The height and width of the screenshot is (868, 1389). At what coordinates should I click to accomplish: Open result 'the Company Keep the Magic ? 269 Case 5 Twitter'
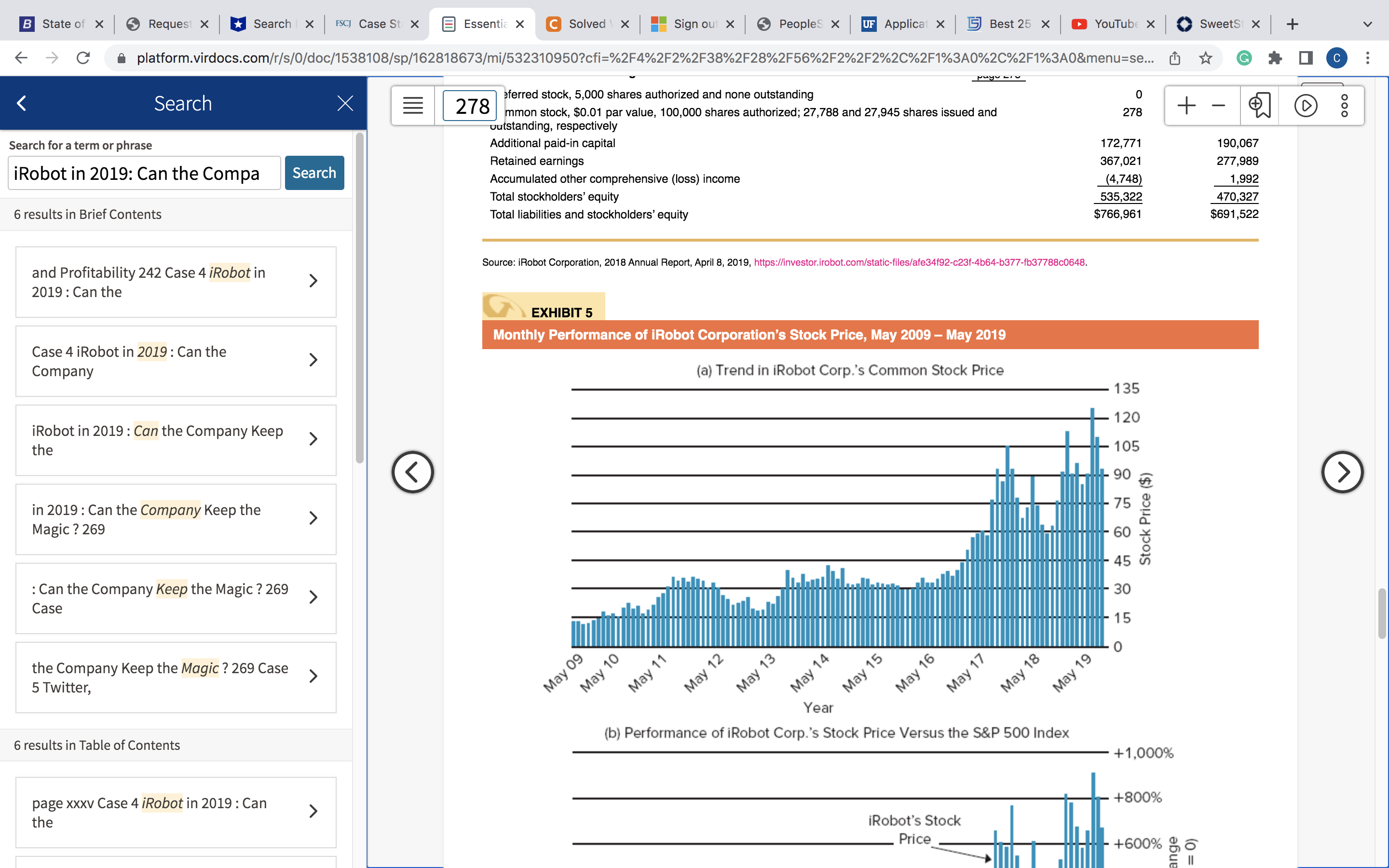[x=176, y=678]
